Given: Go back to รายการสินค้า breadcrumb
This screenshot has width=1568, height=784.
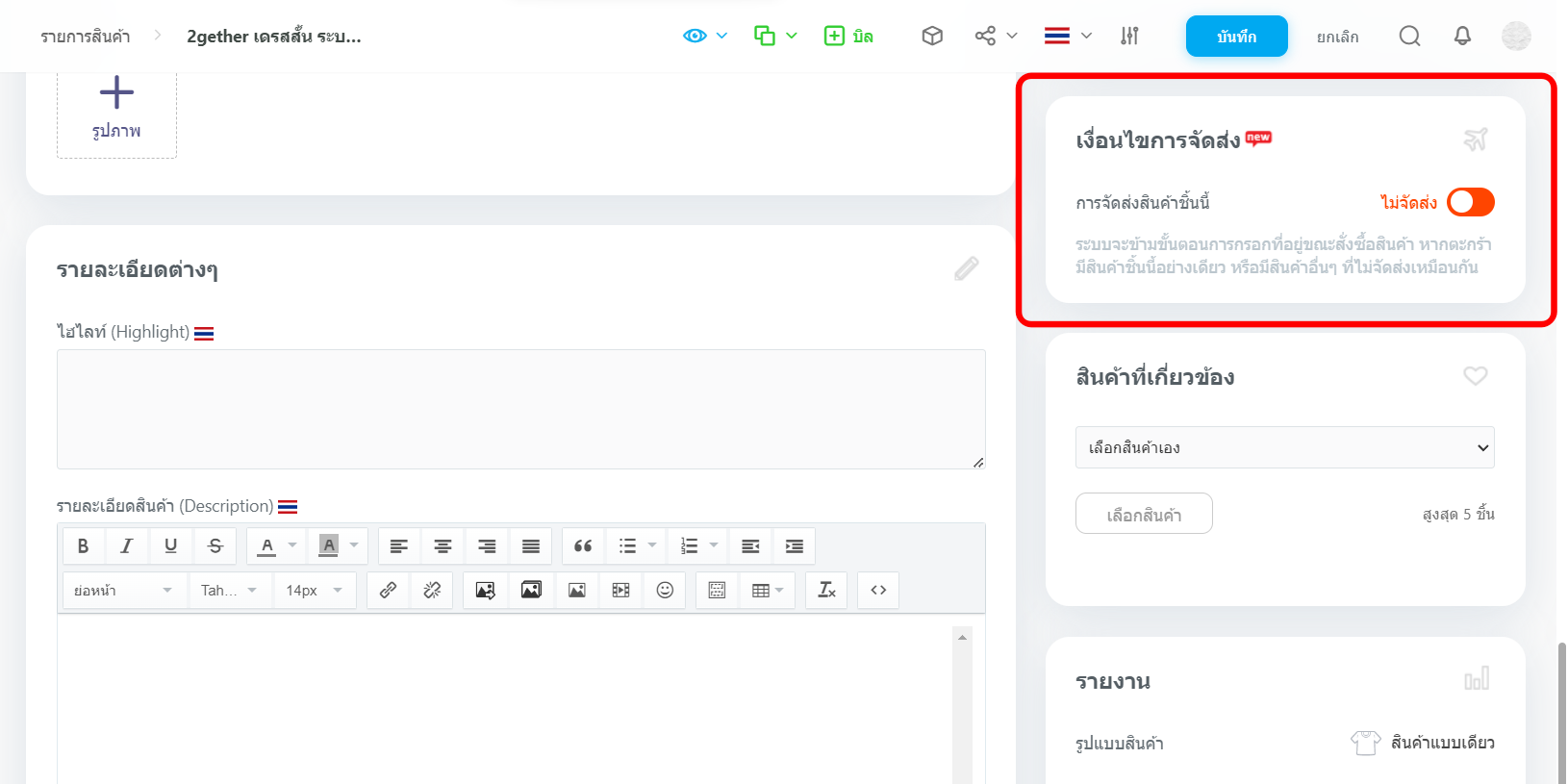Looking at the screenshot, I should [86, 37].
